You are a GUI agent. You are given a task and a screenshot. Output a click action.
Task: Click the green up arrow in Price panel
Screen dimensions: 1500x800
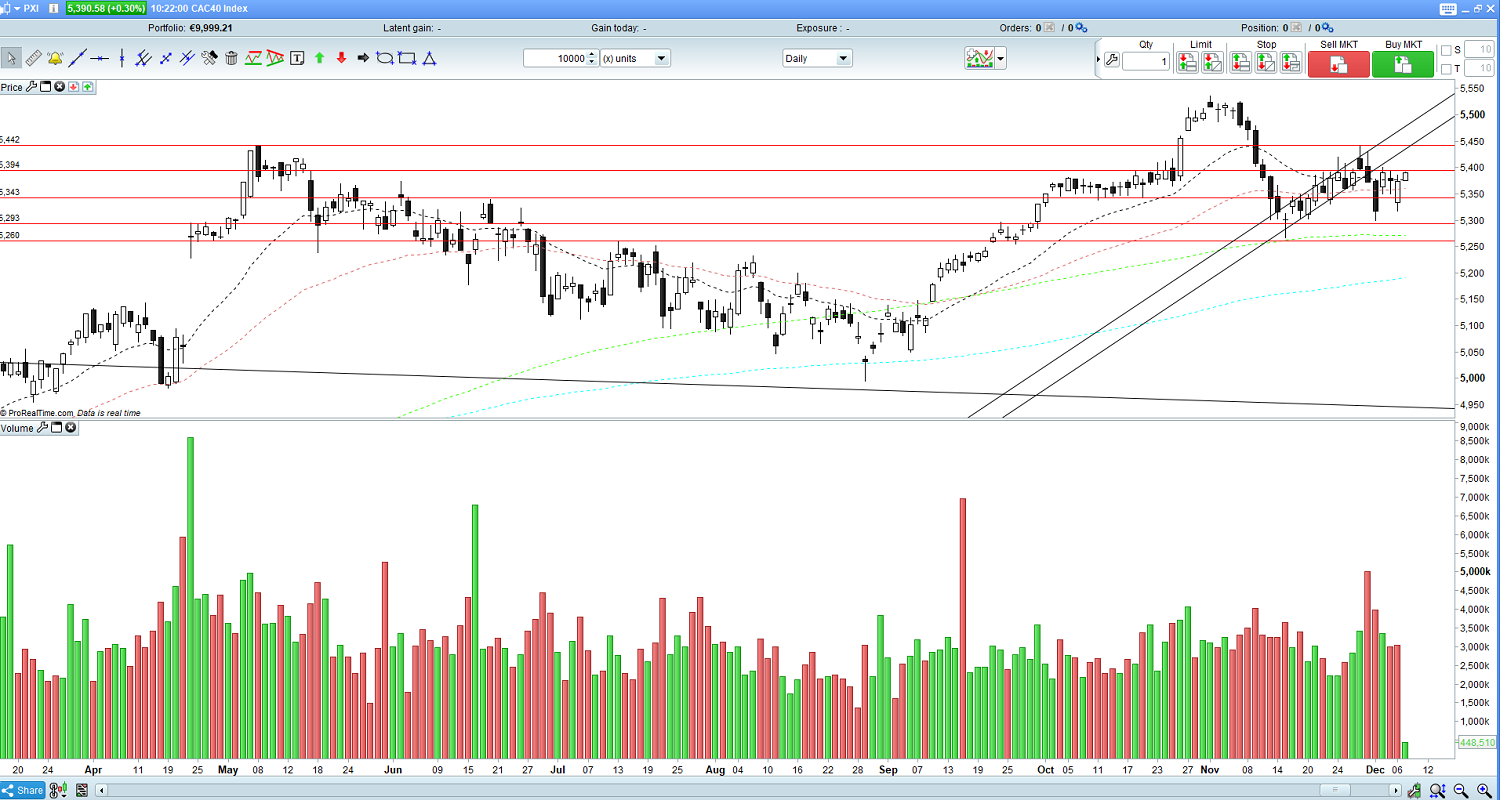point(88,87)
